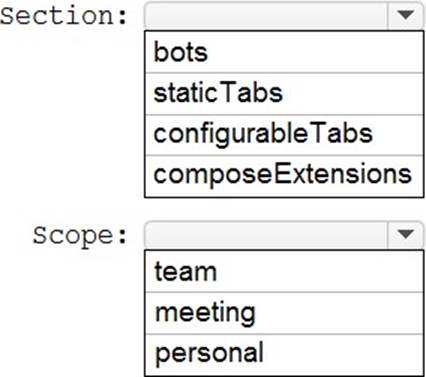Viewport: 426px width, 377px height.
Task: Pick personal from the Scope options
Action: point(284,354)
